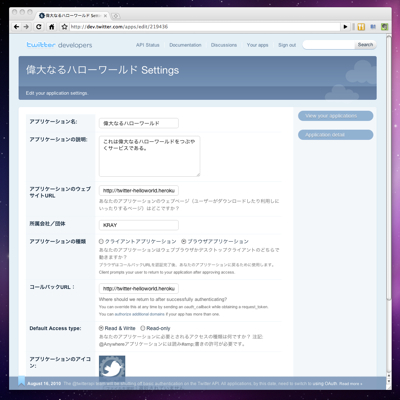Open the browser home page icon
This screenshot has width=400, height=400.
point(52,27)
